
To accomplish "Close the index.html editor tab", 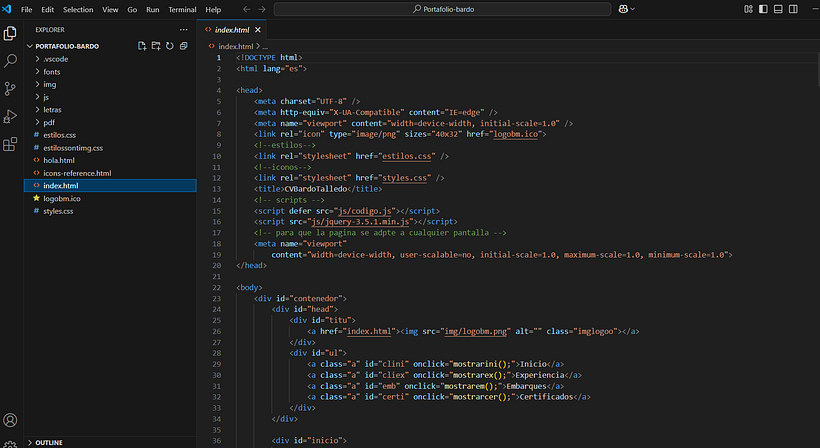I will (x=258, y=30).
